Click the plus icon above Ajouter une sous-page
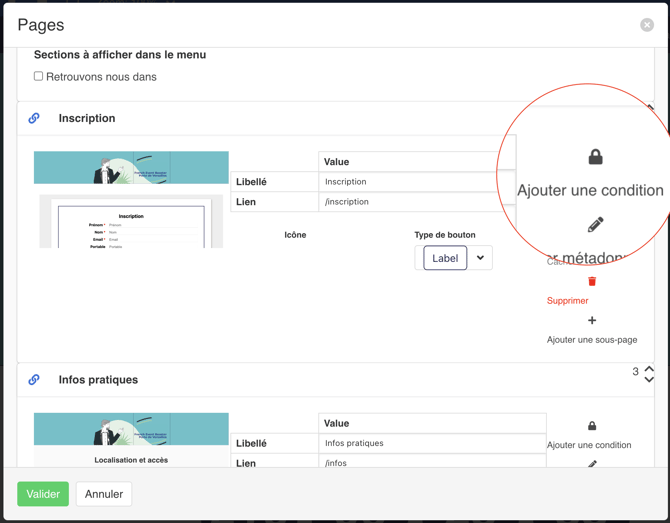The height and width of the screenshot is (523, 670). point(592,321)
